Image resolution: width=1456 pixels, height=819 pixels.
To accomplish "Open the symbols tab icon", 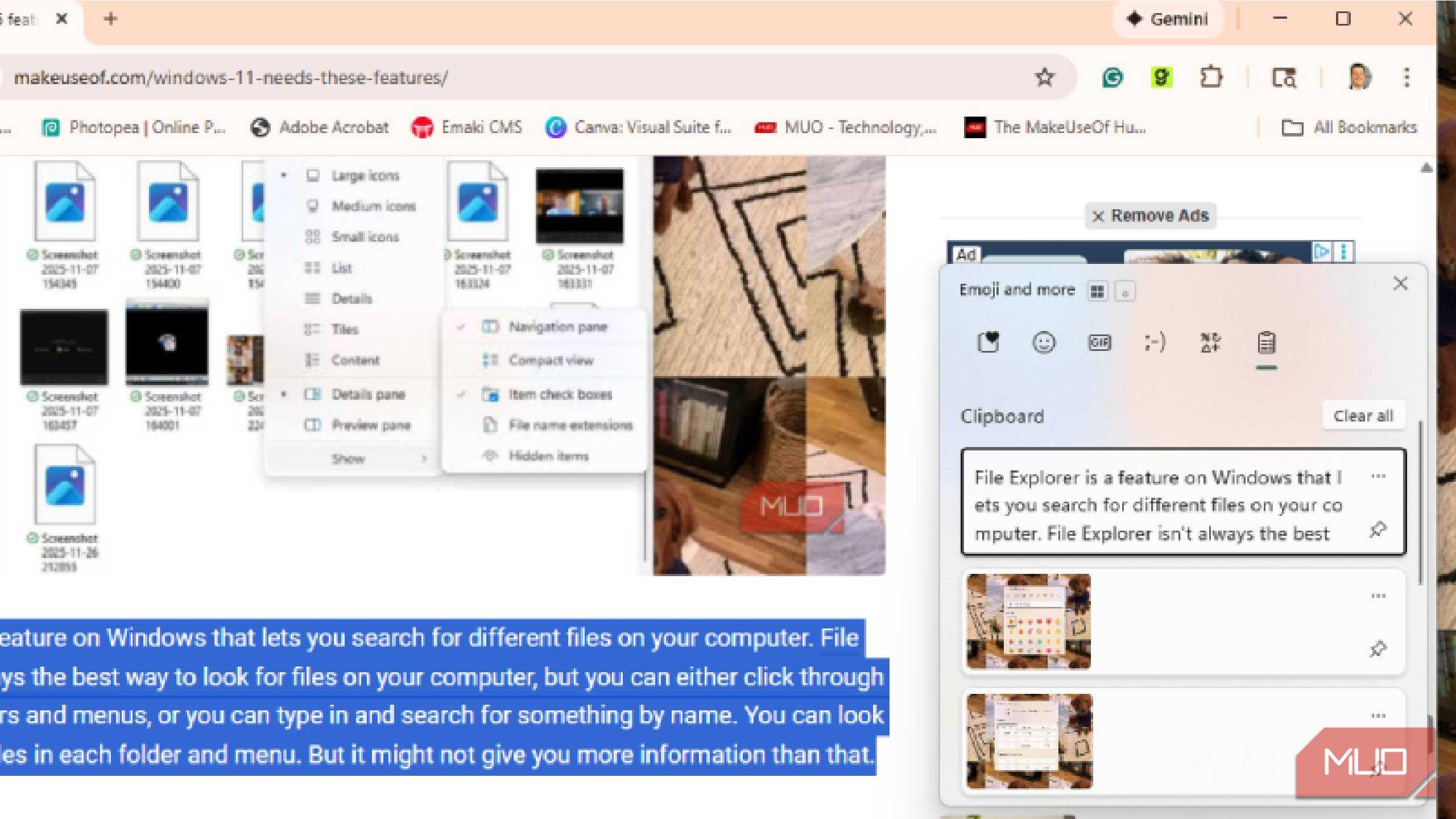I will click(x=1210, y=342).
